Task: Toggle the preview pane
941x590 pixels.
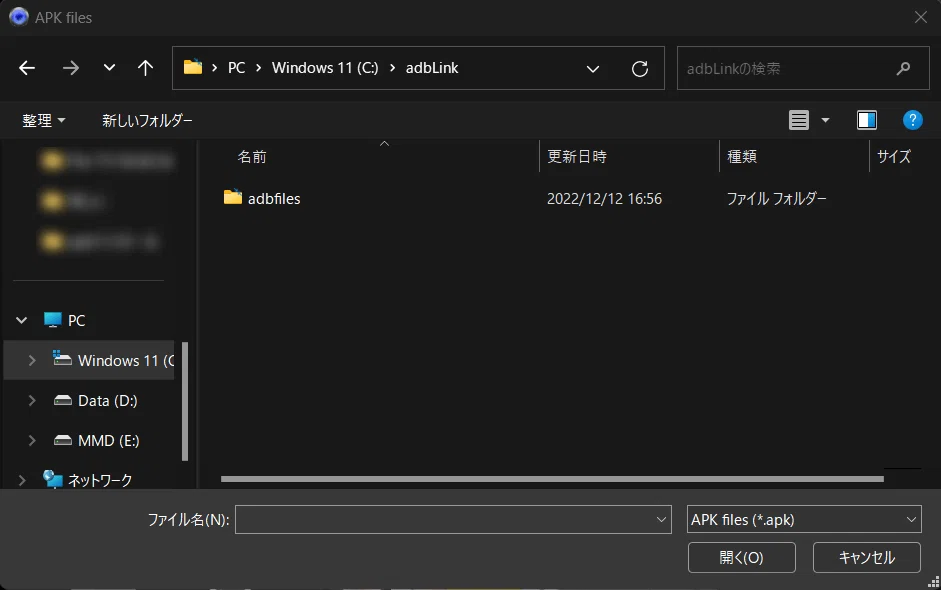Action: pyautogui.click(x=867, y=120)
